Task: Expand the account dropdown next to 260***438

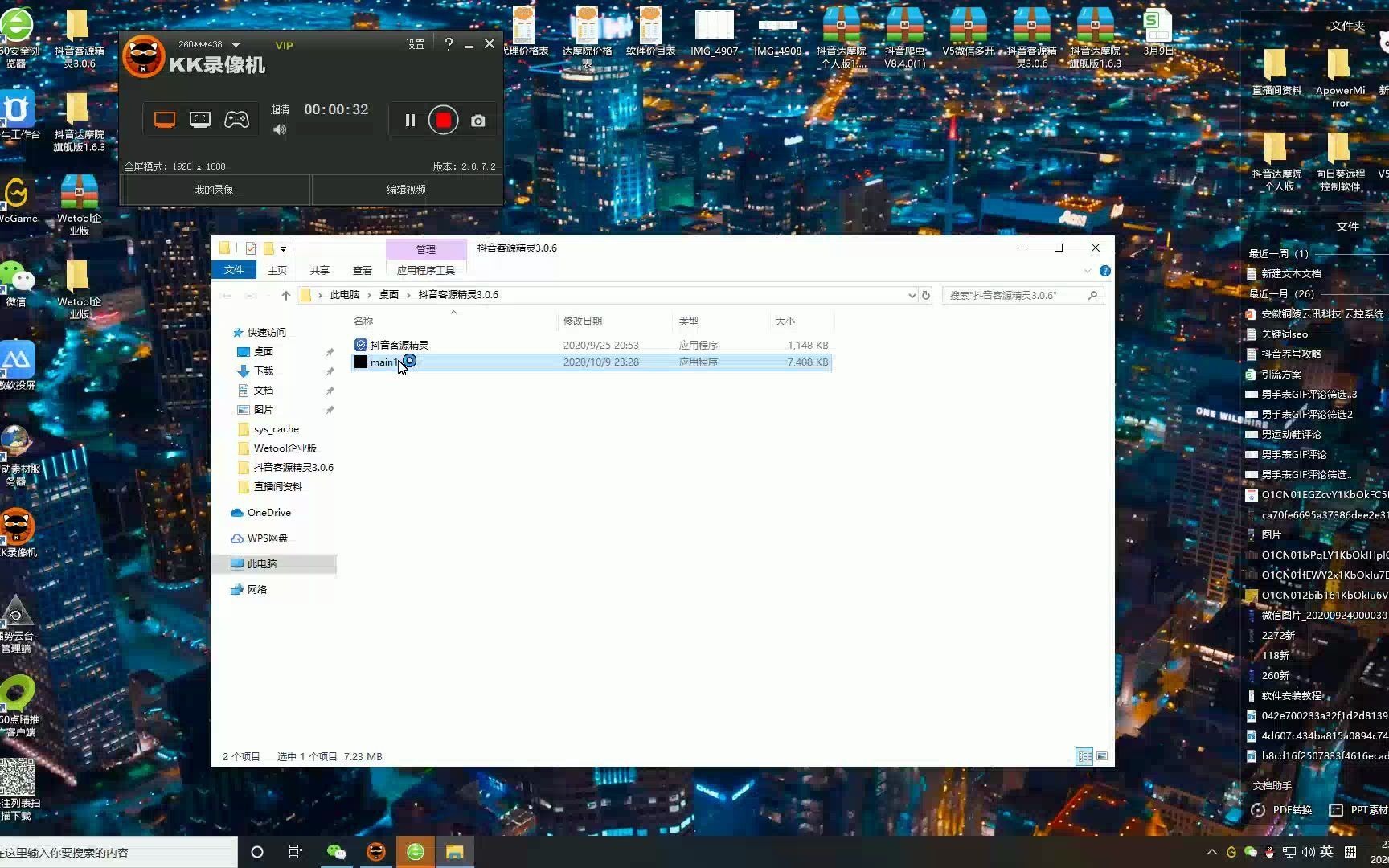Action: pos(236,45)
